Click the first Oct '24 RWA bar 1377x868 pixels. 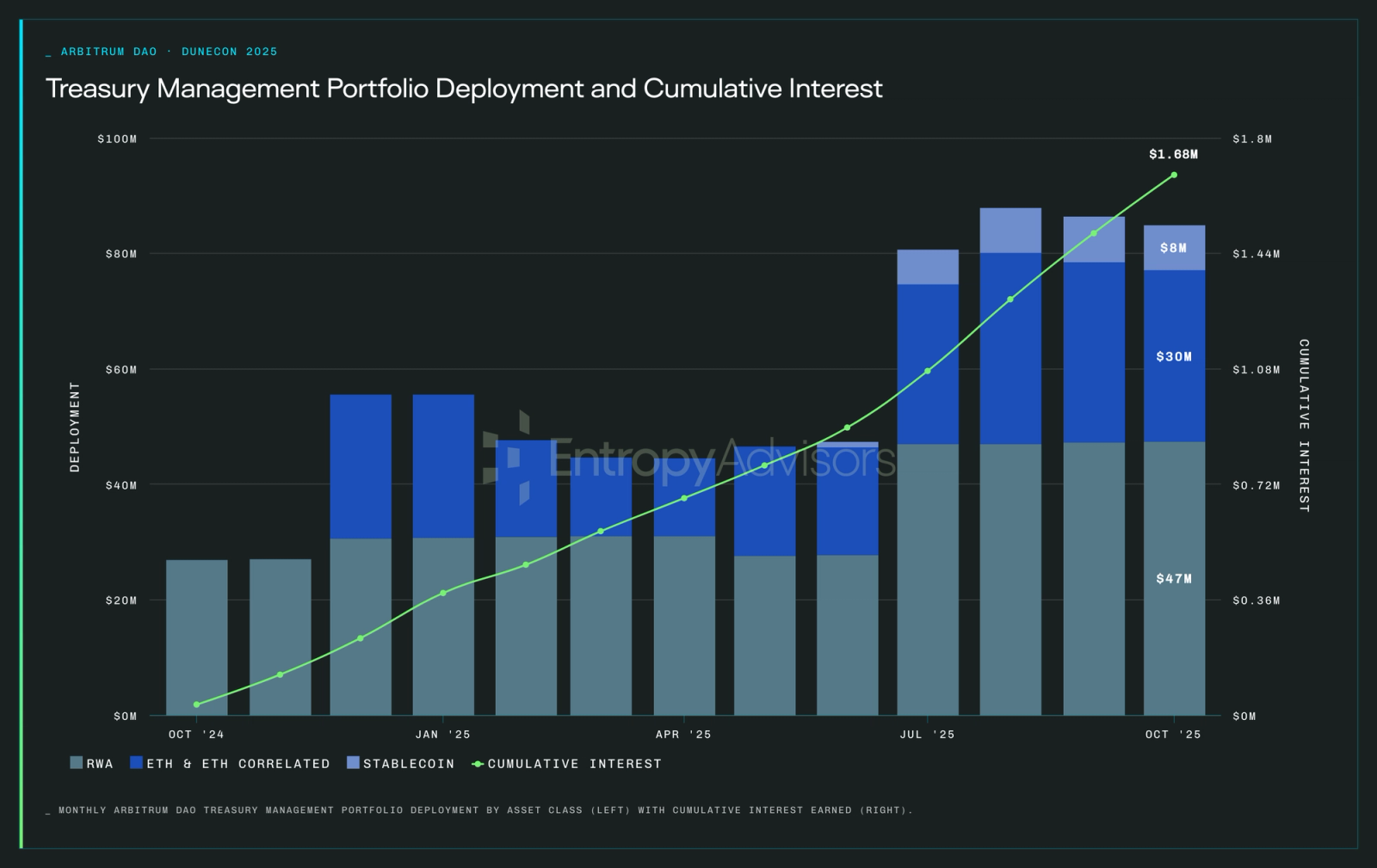pyautogui.click(x=197, y=637)
